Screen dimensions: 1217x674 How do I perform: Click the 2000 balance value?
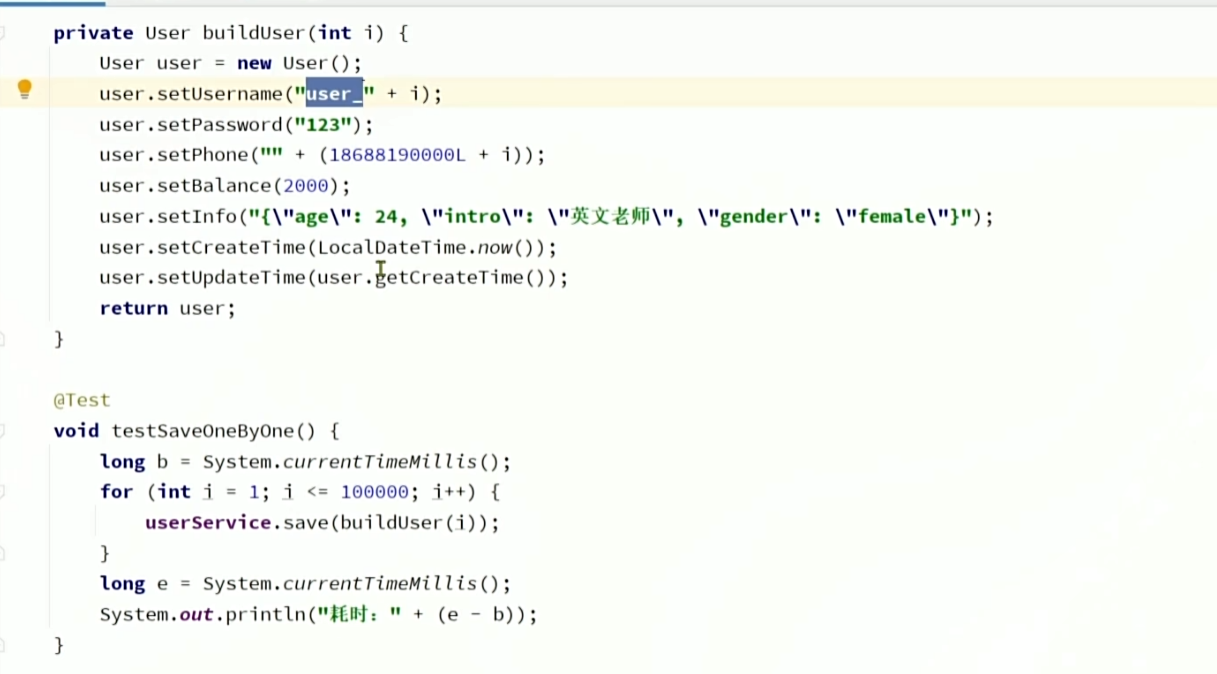tap(306, 186)
